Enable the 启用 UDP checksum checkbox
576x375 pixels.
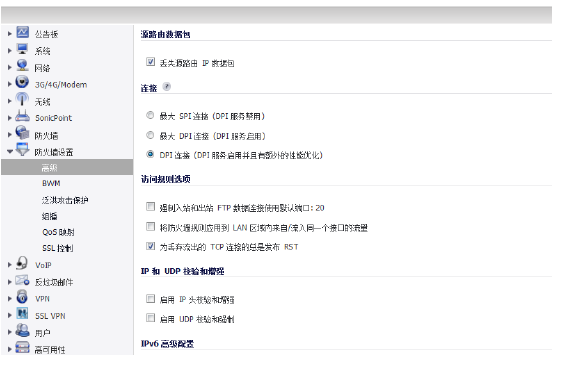[x=150, y=318]
